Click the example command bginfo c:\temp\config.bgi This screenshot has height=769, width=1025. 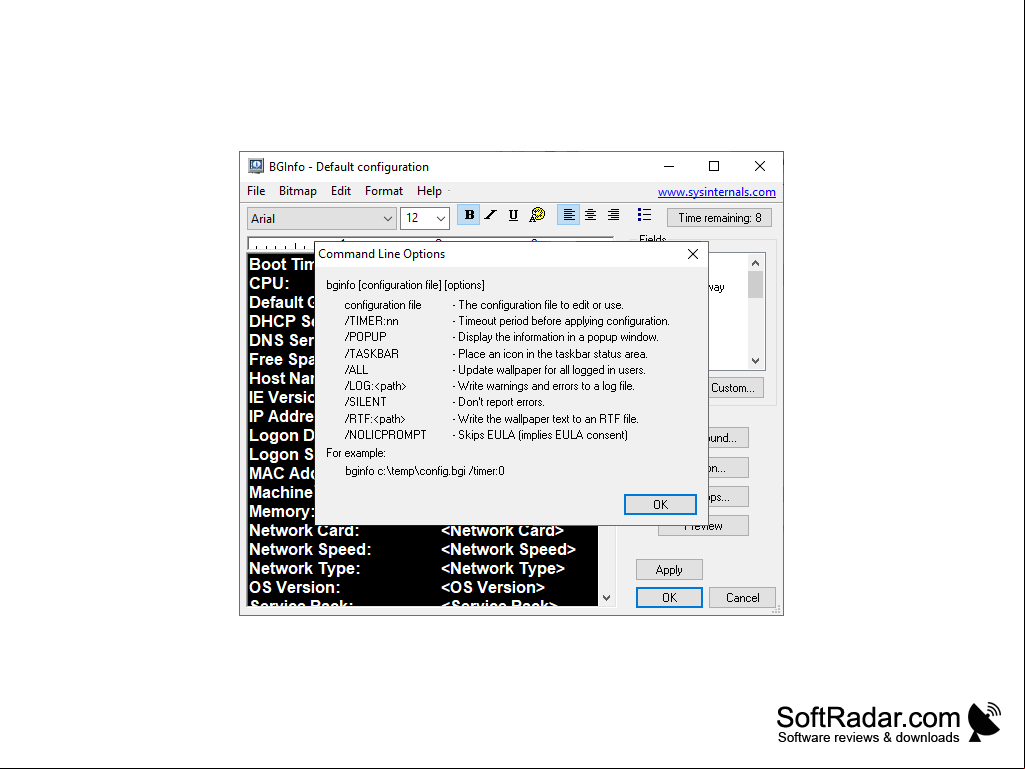point(425,471)
